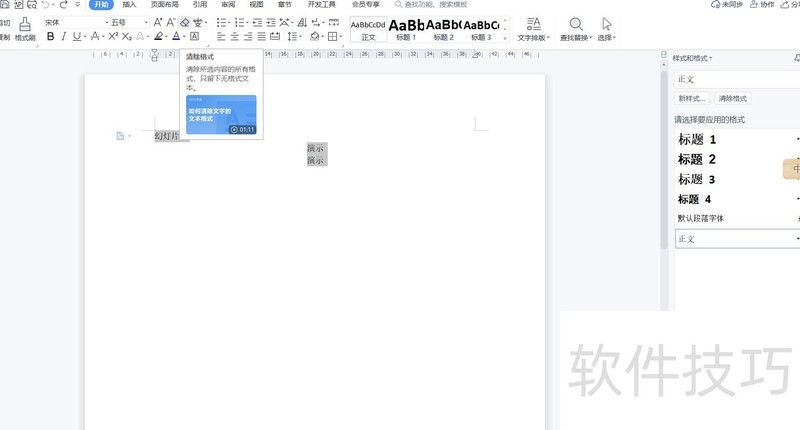Open the 开发工具 Developer tab
800x430 pixels.
[321, 5]
